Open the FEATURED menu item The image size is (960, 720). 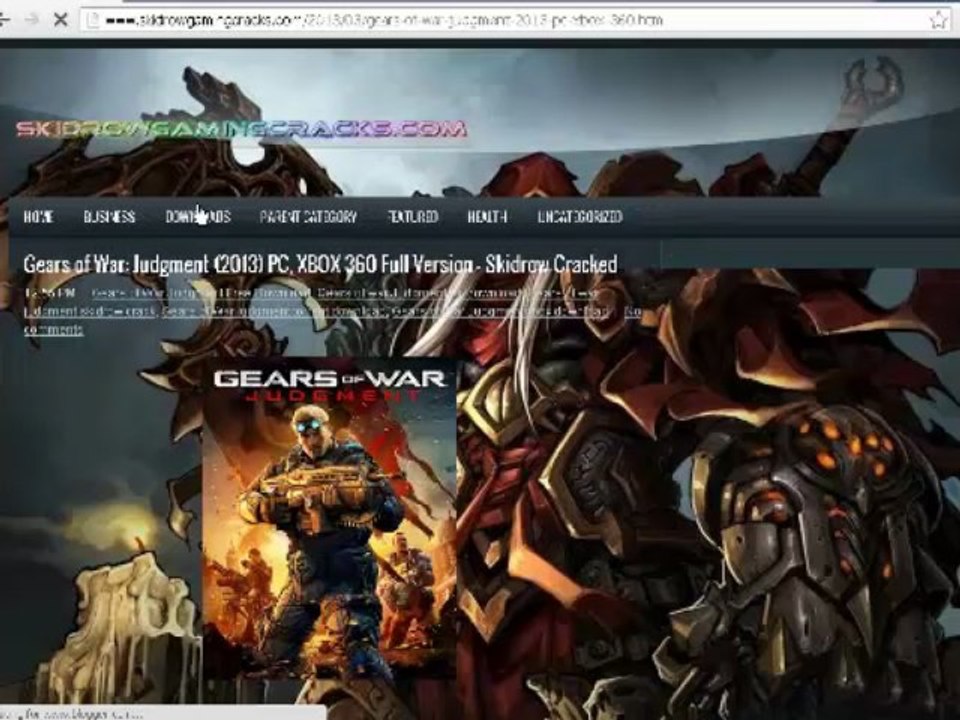413,216
